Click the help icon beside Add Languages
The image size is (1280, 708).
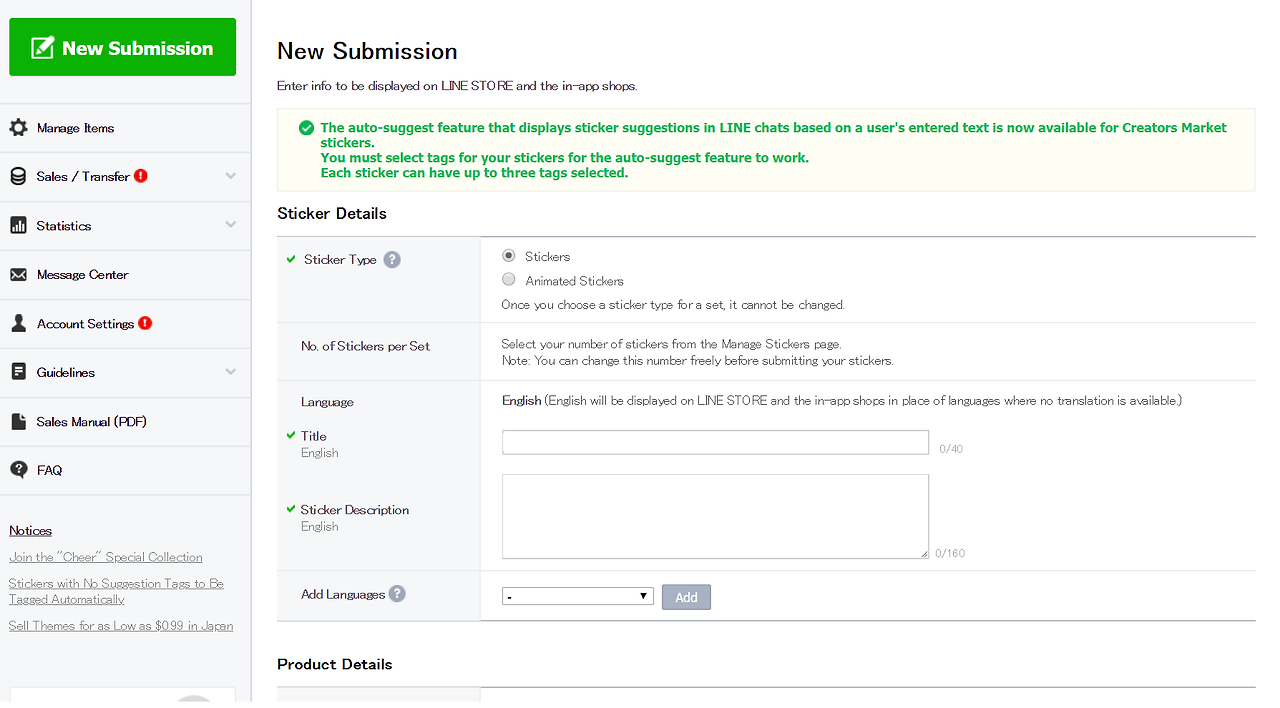[x=397, y=594]
